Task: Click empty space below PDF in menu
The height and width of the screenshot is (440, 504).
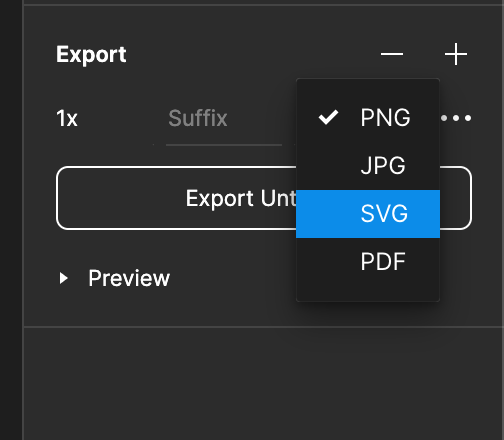Action: tap(368, 293)
